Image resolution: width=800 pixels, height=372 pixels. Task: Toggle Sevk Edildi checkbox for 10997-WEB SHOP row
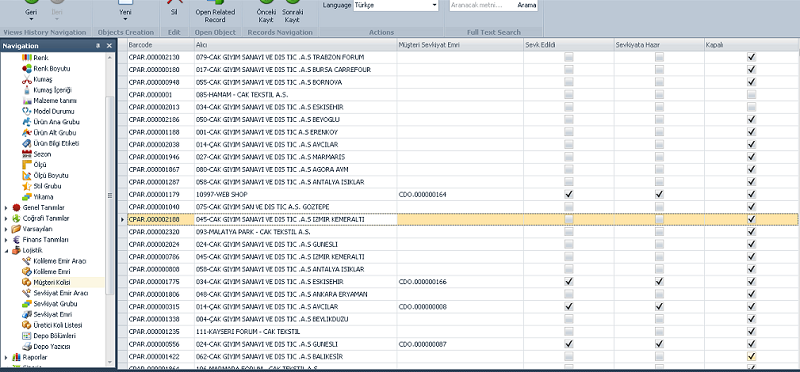point(569,194)
